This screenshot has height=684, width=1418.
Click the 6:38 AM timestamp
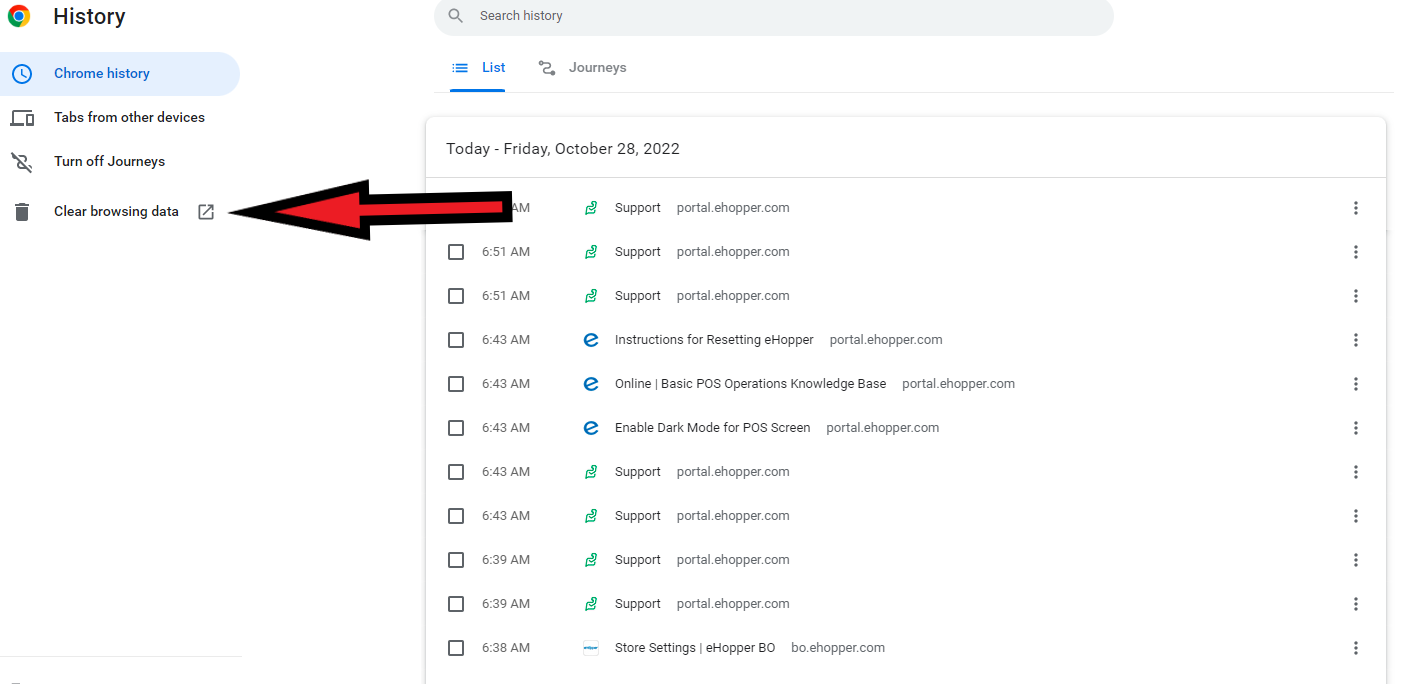pos(506,648)
